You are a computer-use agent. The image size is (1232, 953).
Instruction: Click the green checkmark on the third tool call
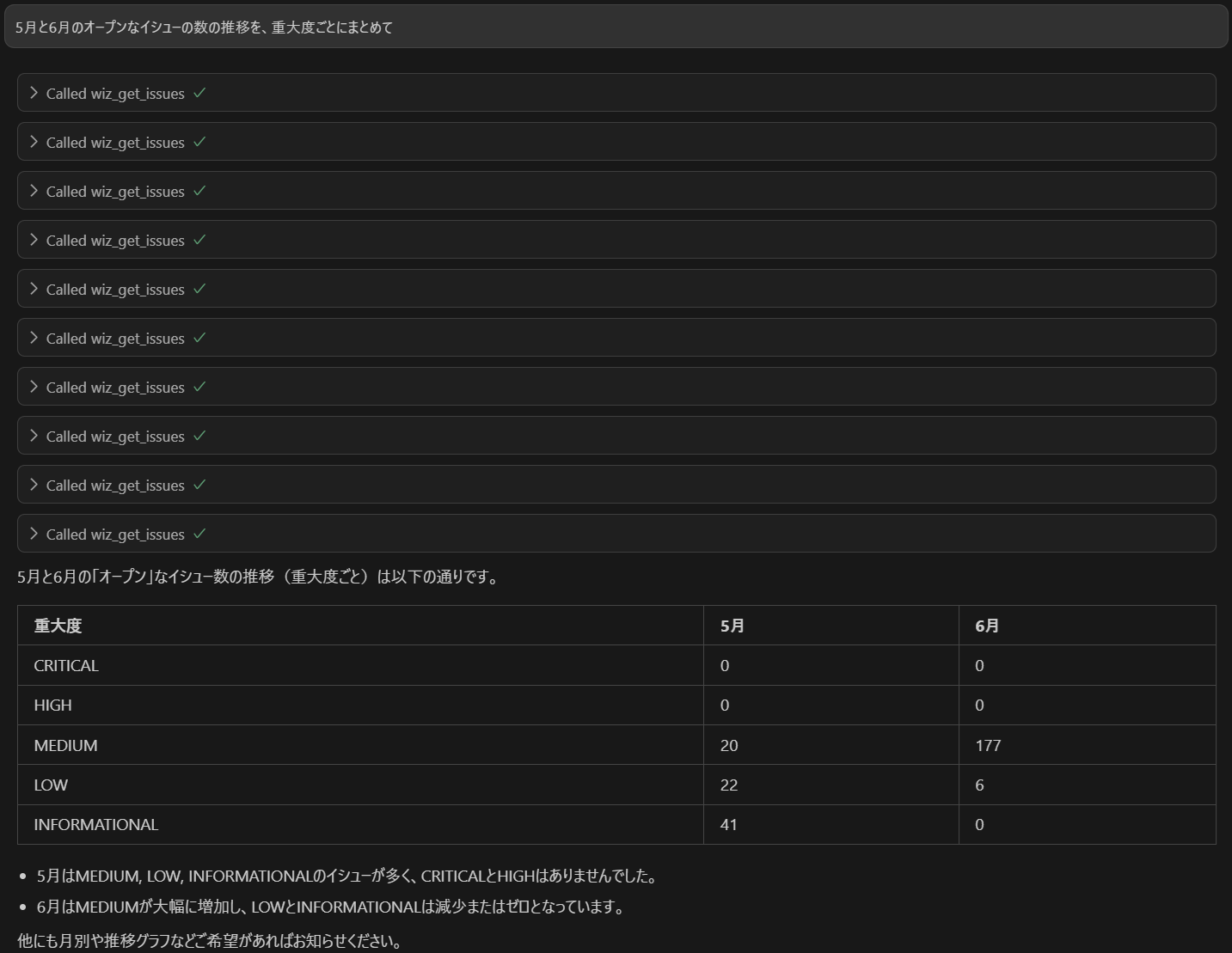pyautogui.click(x=199, y=191)
